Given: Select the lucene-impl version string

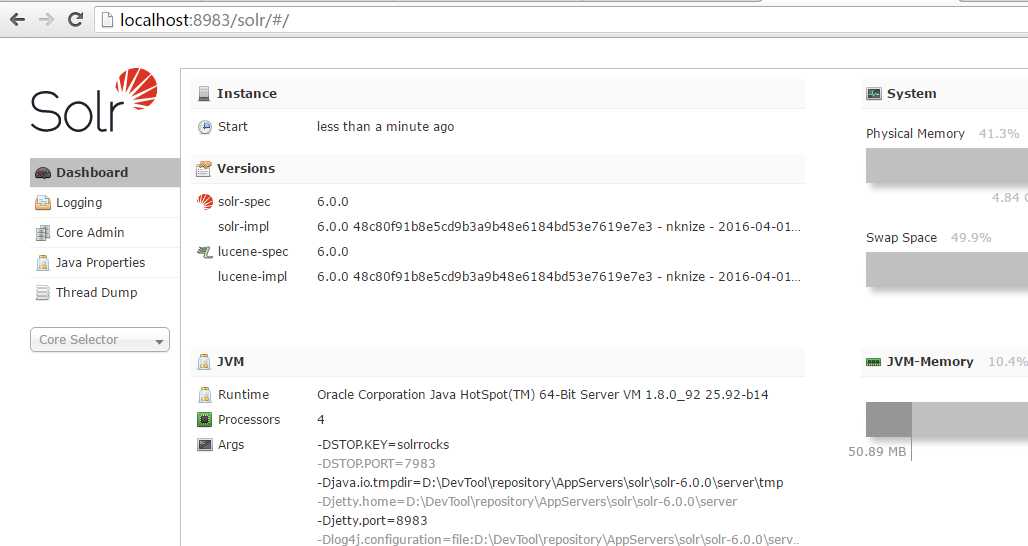Looking at the screenshot, I should [559, 277].
